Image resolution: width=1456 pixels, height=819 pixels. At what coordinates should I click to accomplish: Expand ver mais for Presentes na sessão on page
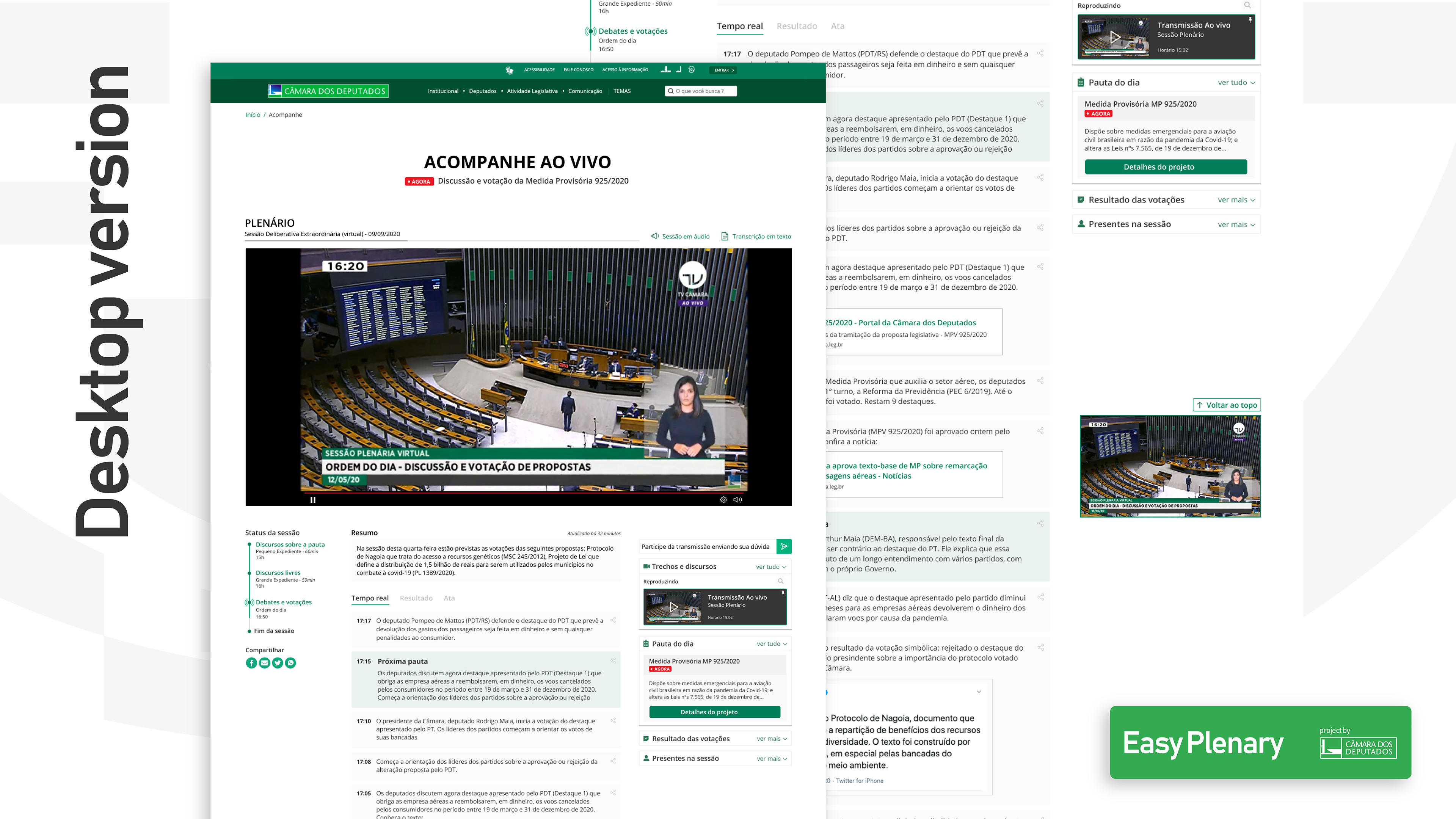pyautogui.click(x=772, y=758)
